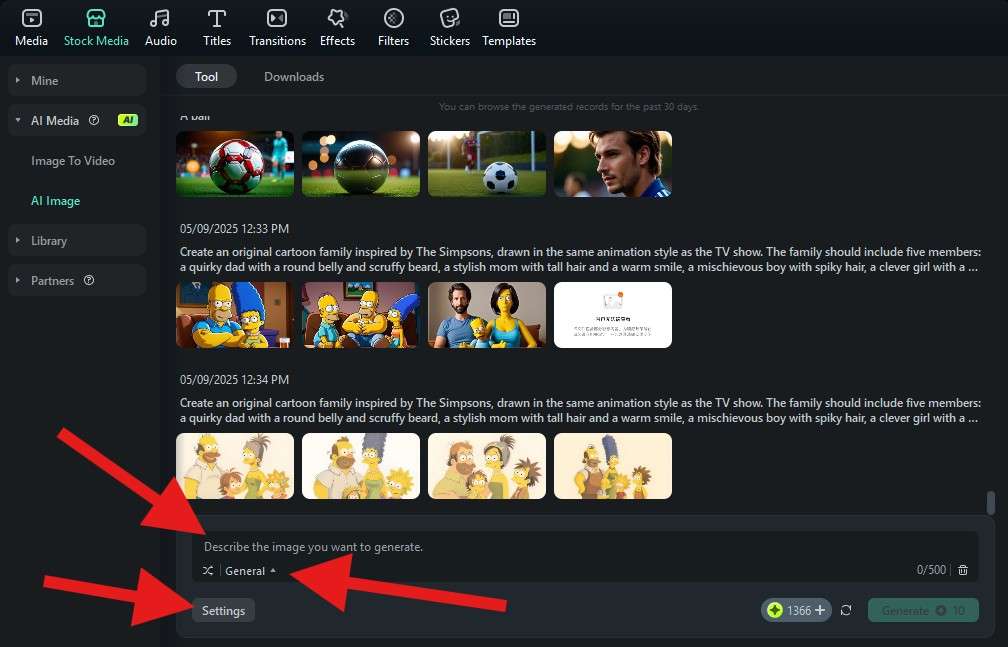Select the red and white soccer ball thumbnail

235,164
